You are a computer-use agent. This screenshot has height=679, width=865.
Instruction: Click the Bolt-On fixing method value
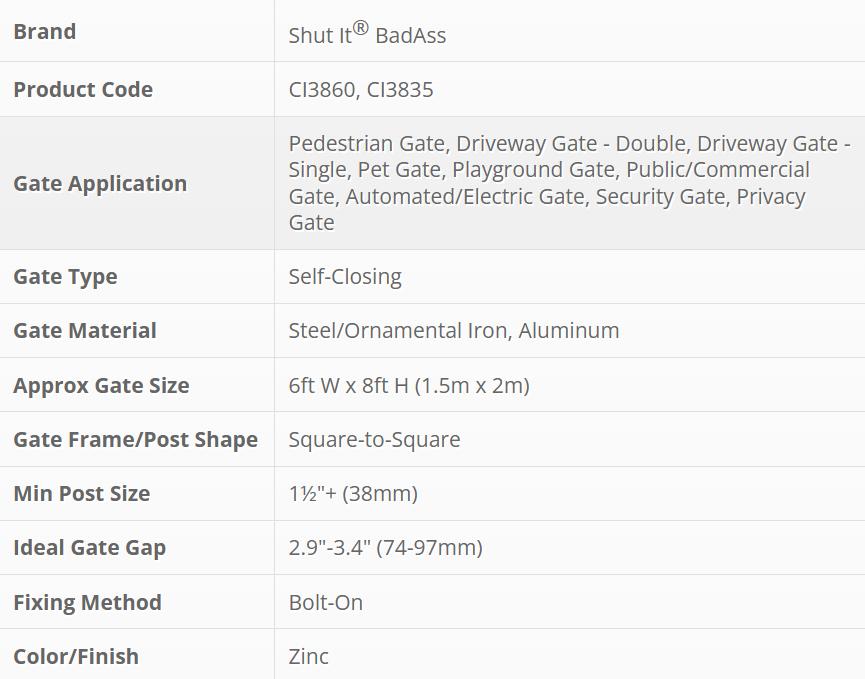coord(326,603)
